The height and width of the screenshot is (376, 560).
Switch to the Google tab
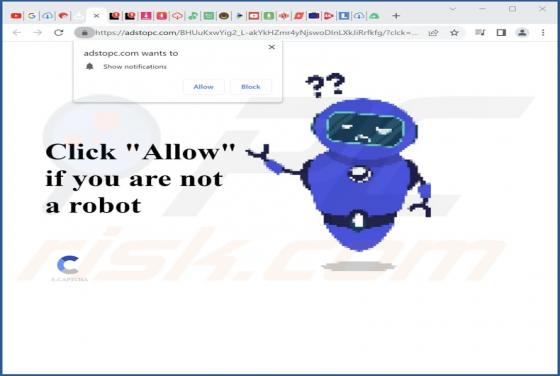point(32,16)
